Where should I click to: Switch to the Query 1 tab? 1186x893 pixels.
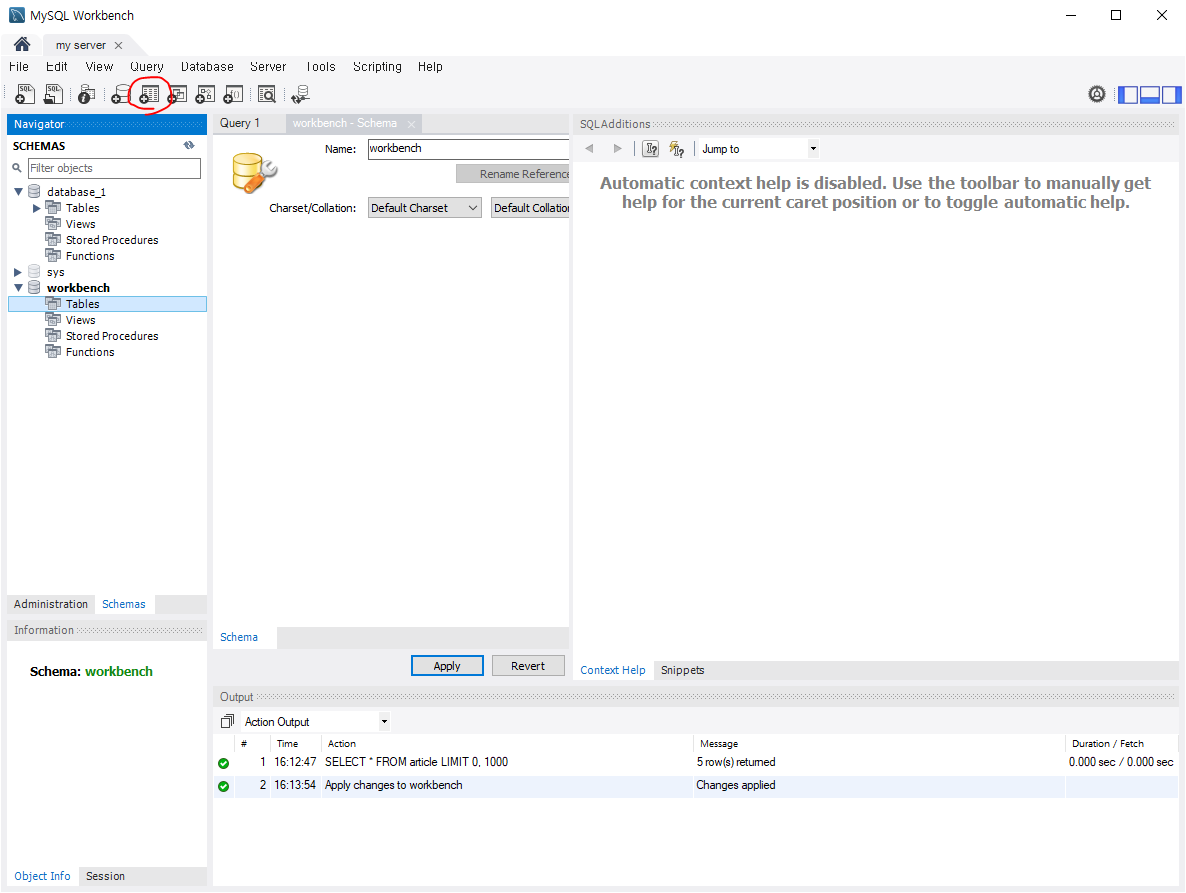(x=240, y=123)
